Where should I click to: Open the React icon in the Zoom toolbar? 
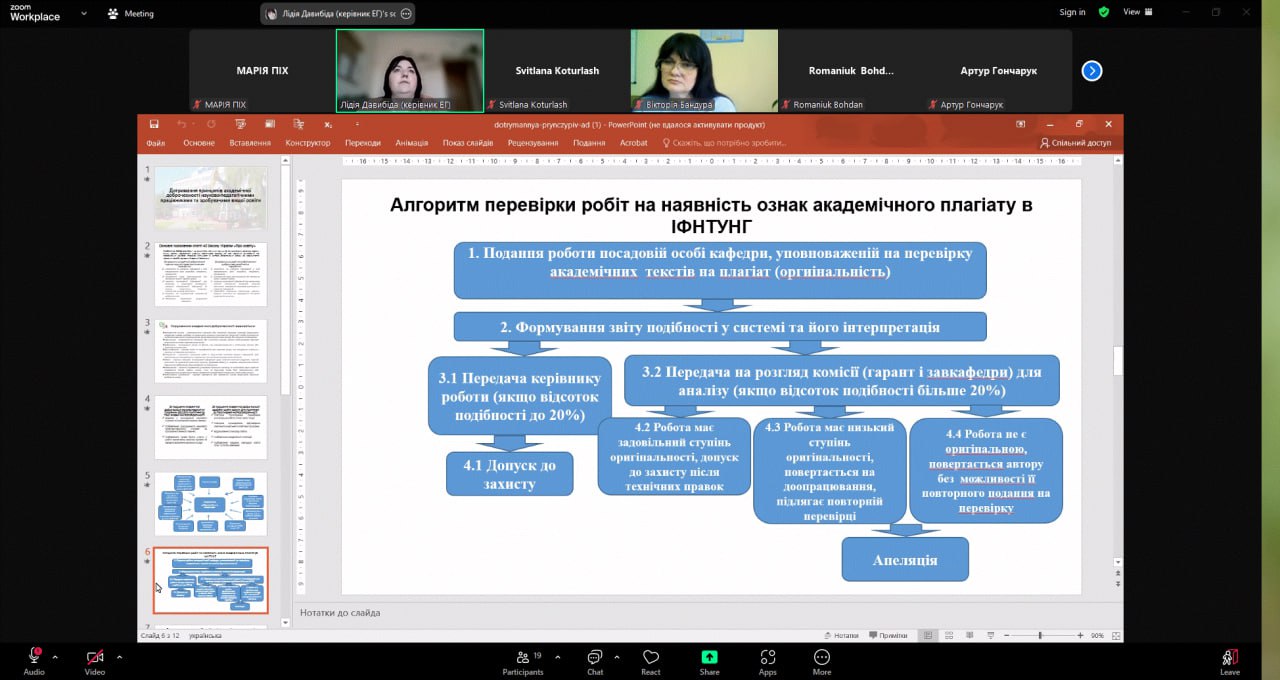pos(651,657)
